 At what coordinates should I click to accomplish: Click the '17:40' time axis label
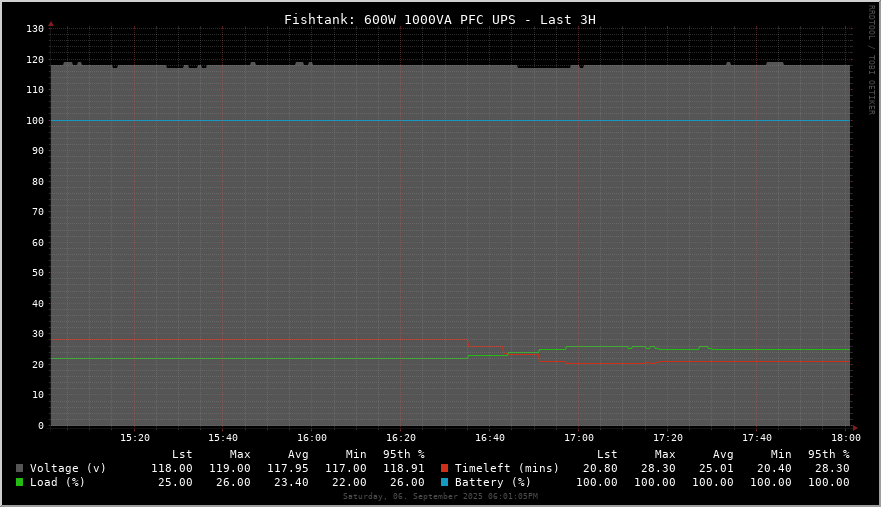coord(757,438)
